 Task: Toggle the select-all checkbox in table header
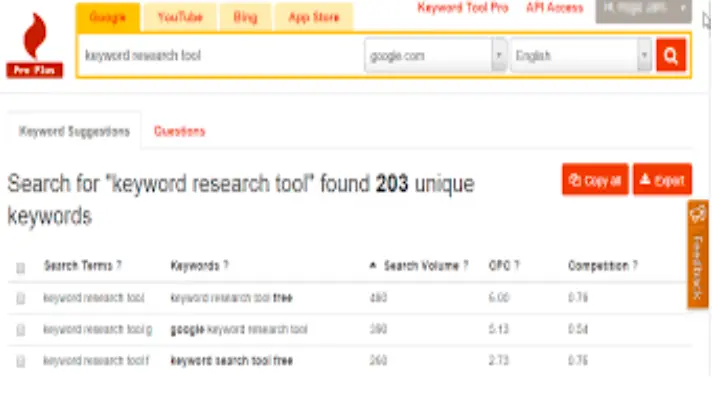tap(20, 268)
